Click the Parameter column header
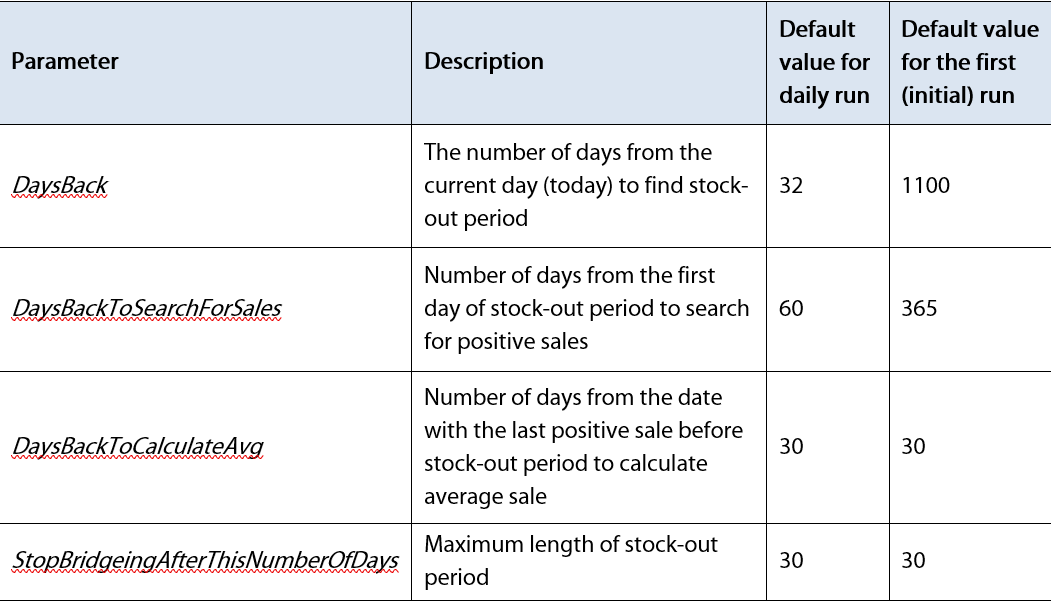The height and width of the screenshot is (603, 1051). point(65,62)
